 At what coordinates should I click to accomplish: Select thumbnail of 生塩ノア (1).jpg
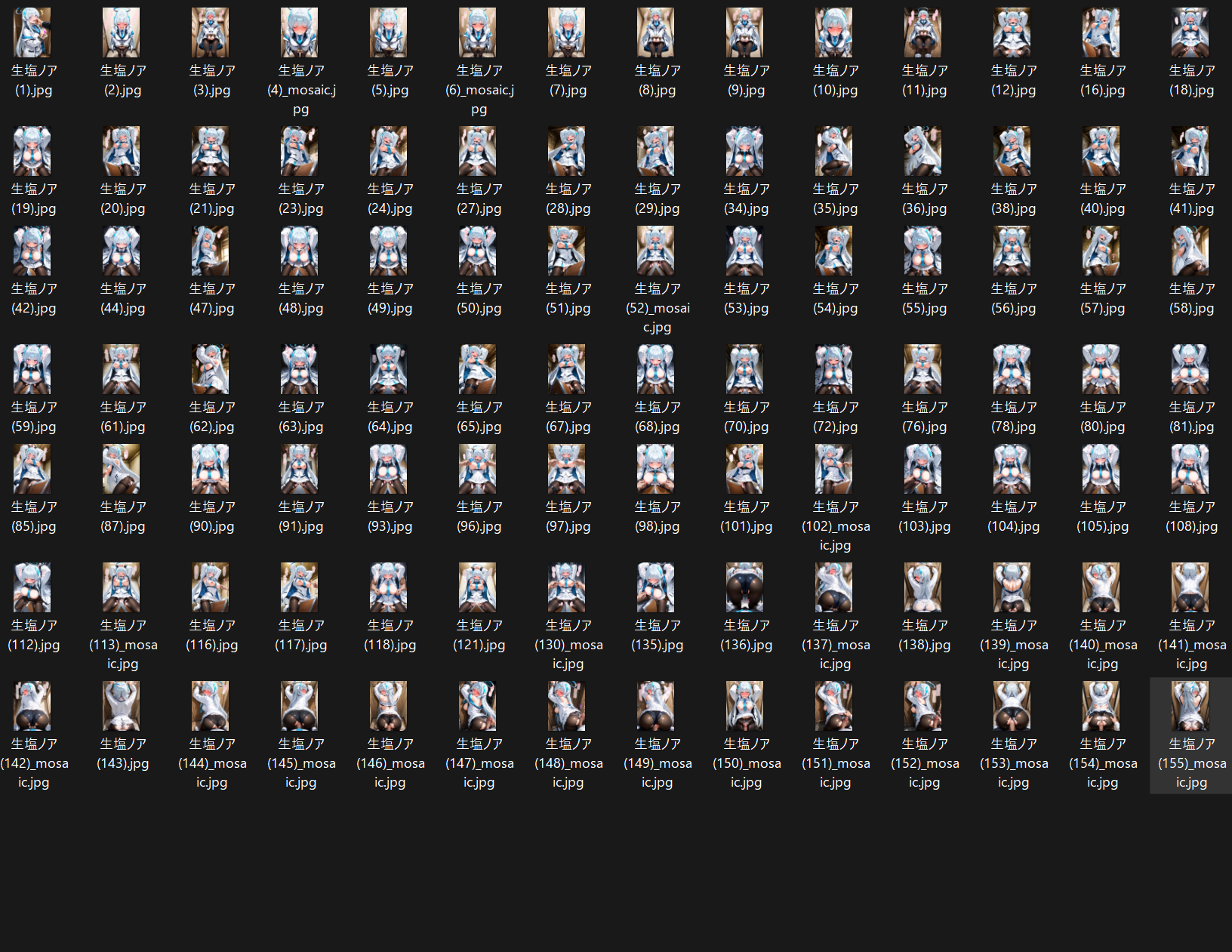click(33, 32)
